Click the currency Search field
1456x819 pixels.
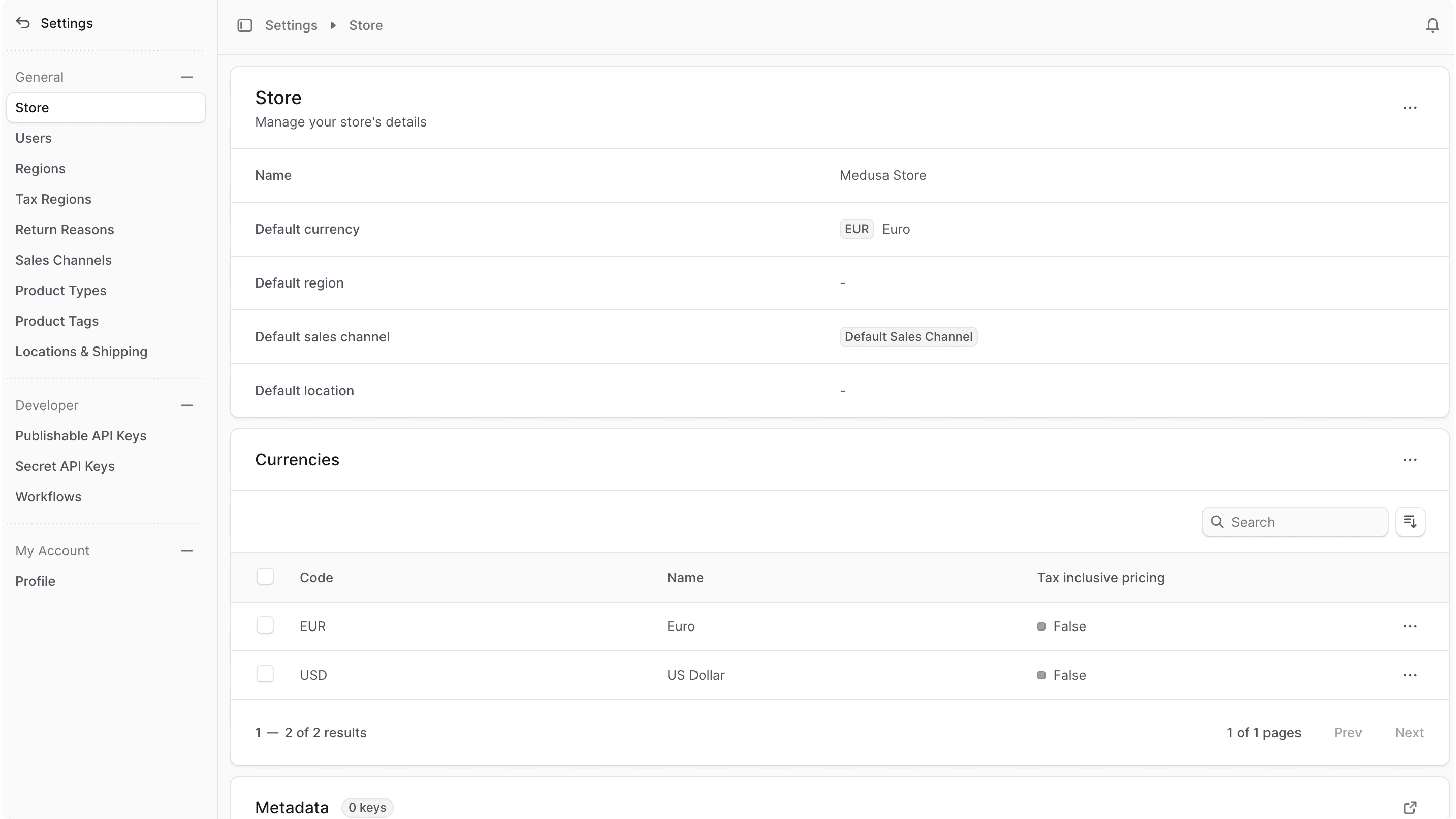[1294, 521]
